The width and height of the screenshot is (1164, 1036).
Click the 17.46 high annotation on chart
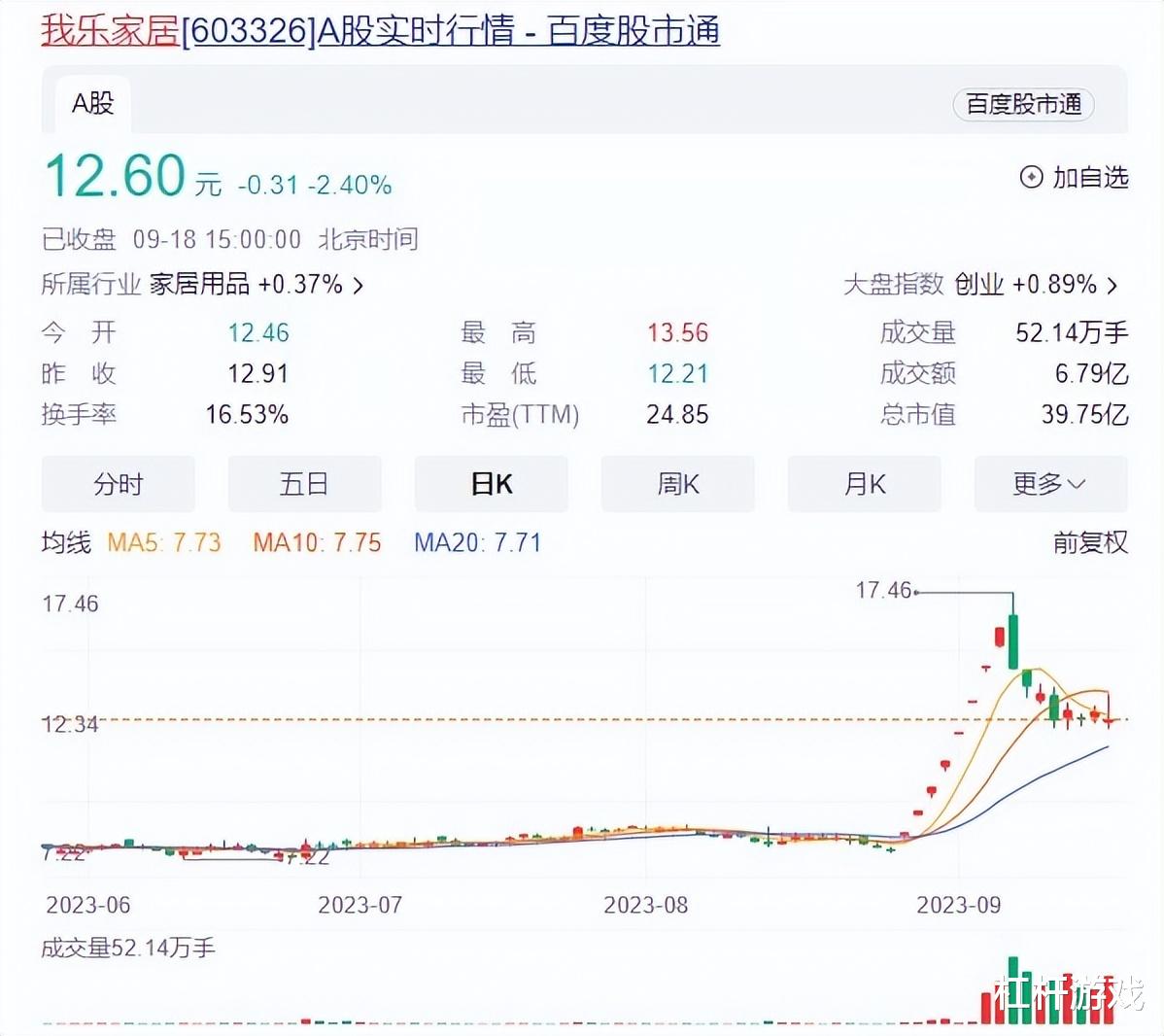(x=883, y=591)
